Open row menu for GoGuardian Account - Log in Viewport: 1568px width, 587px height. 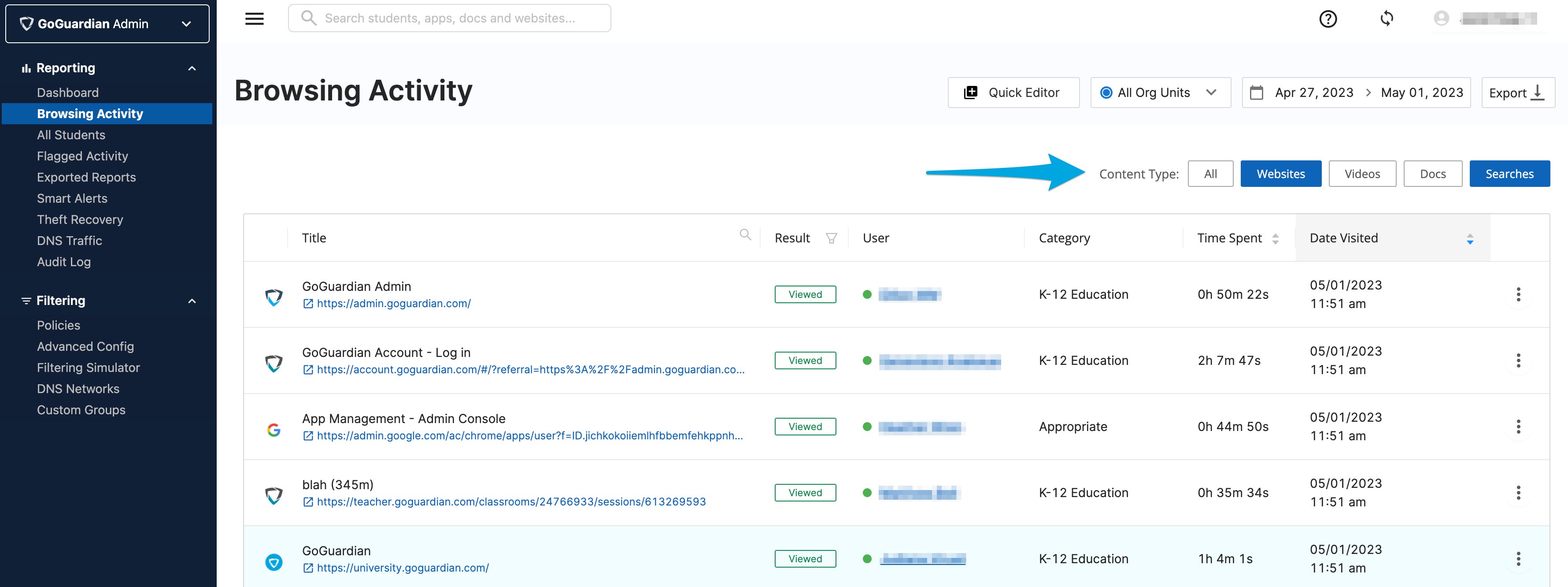pos(1518,360)
